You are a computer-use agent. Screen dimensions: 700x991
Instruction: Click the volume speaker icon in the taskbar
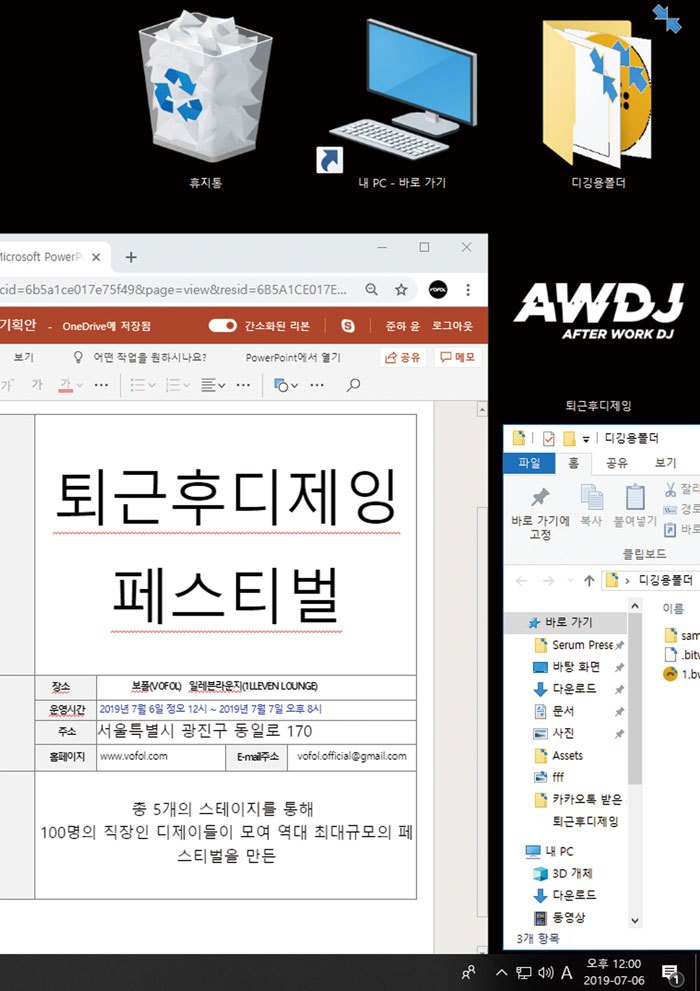click(x=546, y=973)
